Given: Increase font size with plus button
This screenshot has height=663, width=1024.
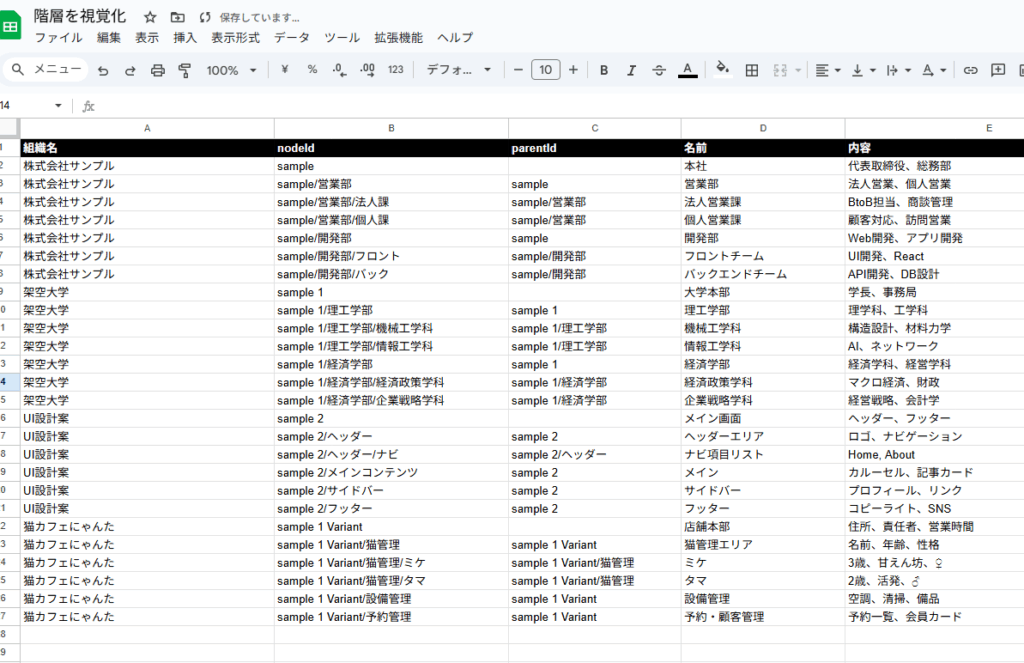Looking at the screenshot, I should point(573,70).
